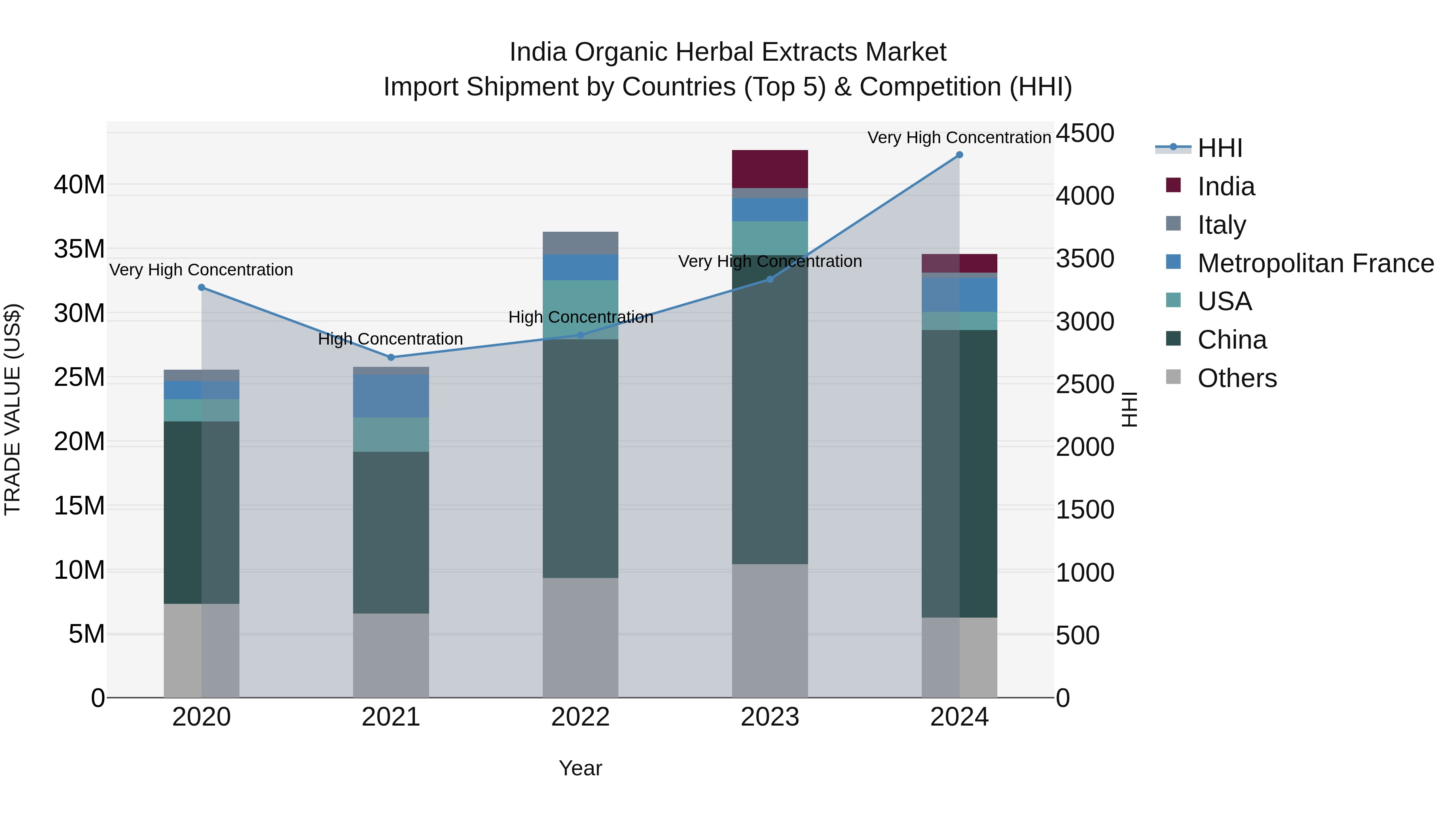1456x819 pixels.
Task: Click the Metropolitan France blue legend swatch
Action: pyautogui.click(x=1173, y=262)
